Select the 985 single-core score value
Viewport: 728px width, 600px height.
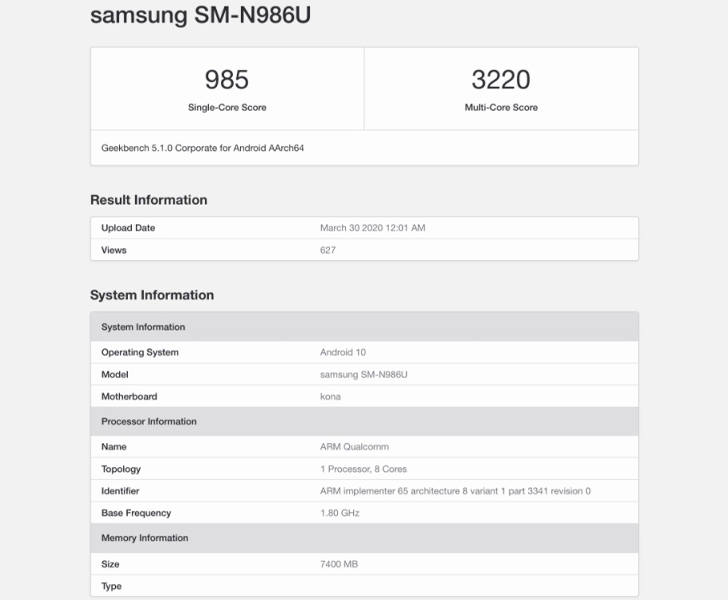[x=227, y=79]
